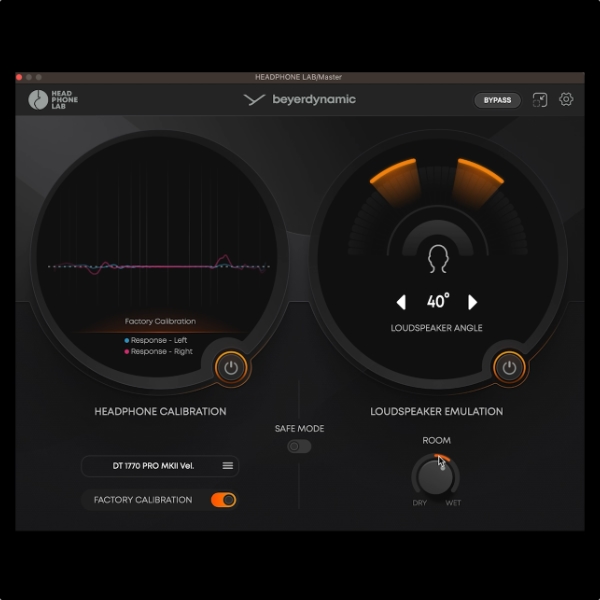The width and height of the screenshot is (600, 600).
Task: Toggle Headphone Calibration power button
Action: point(231,368)
